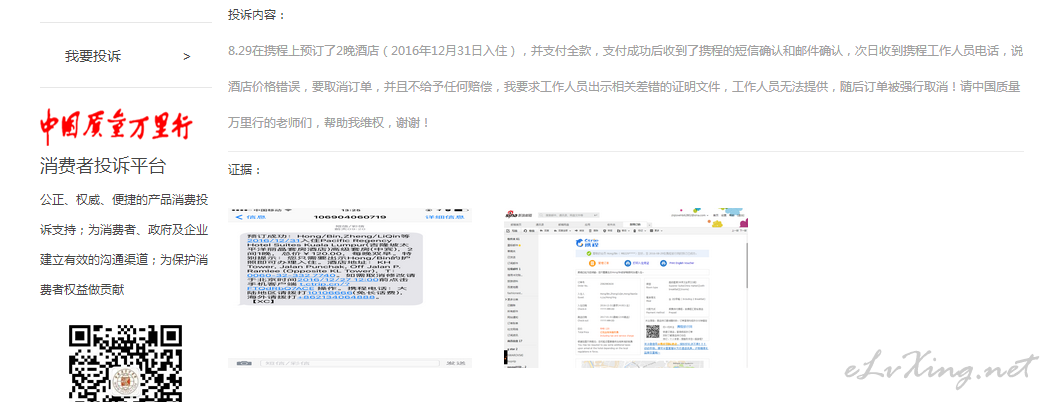
Task: Open the SMS confirmation screenshot evidence
Action: click(350, 288)
